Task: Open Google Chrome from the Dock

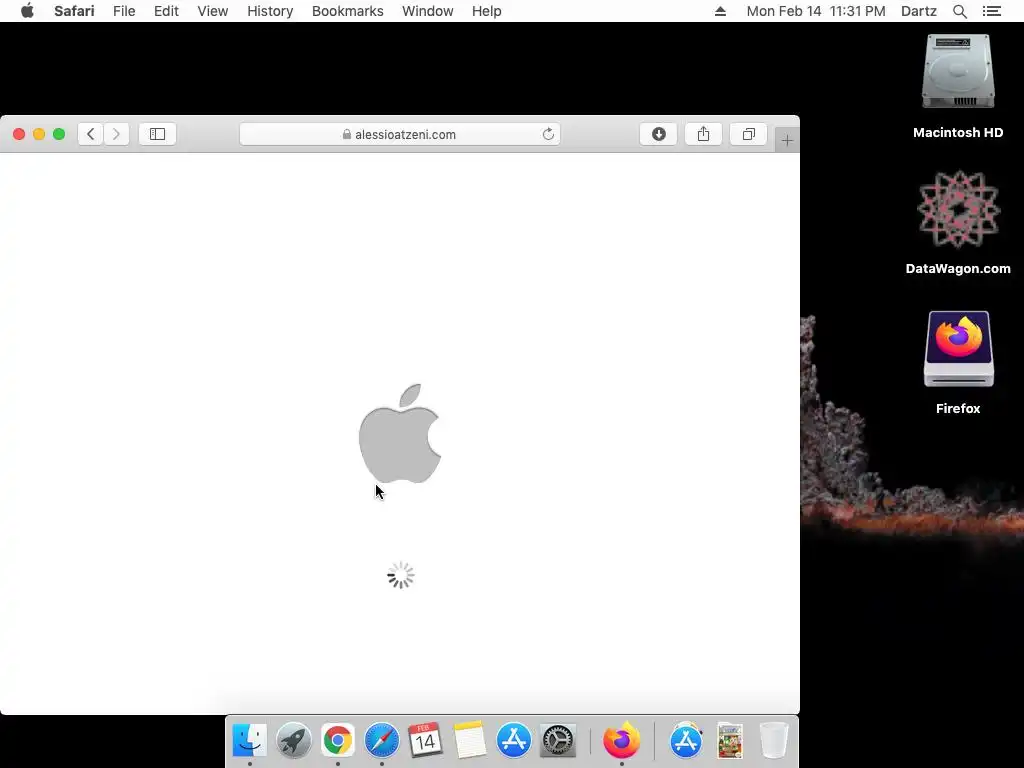Action: pos(338,741)
